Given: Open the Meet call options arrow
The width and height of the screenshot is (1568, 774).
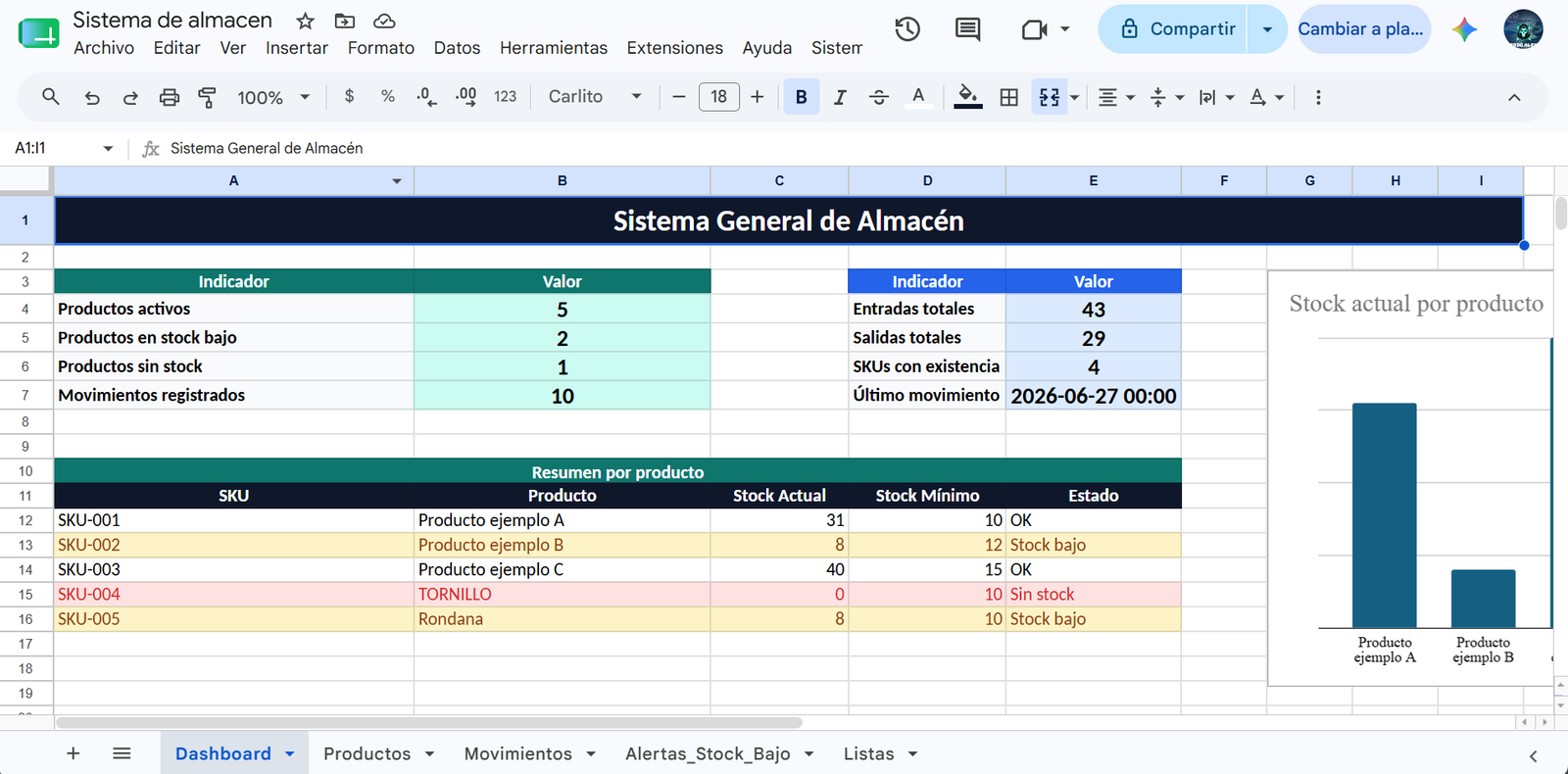Looking at the screenshot, I should 1065,29.
